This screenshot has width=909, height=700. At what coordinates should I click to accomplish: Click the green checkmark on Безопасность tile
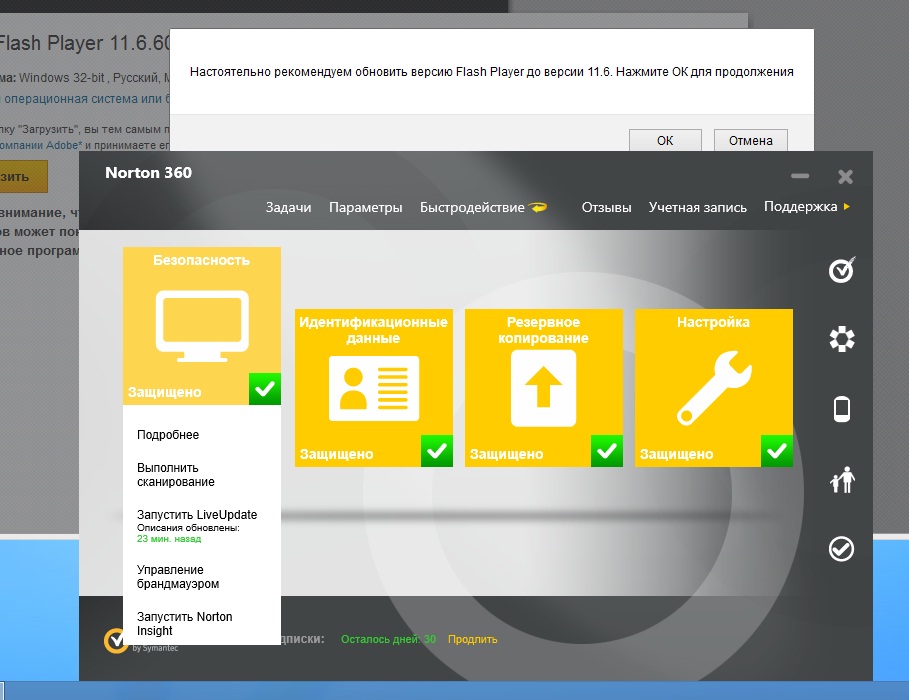tap(265, 389)
